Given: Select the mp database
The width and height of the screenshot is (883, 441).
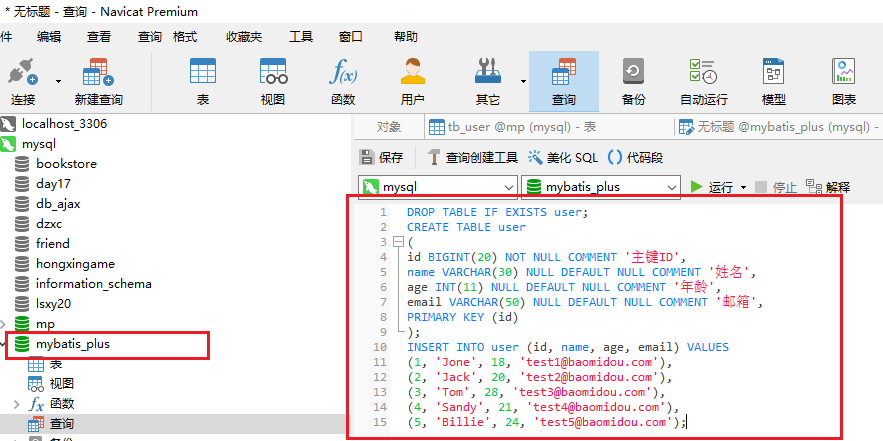Looking at the screenshot, I should click(45, 324).
